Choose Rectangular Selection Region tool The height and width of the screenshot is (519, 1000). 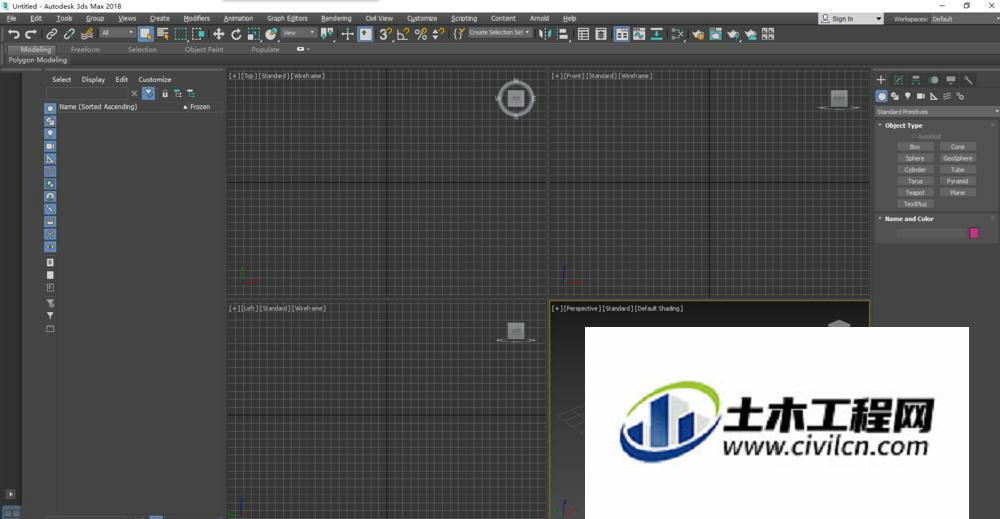[x=180, y=34]
